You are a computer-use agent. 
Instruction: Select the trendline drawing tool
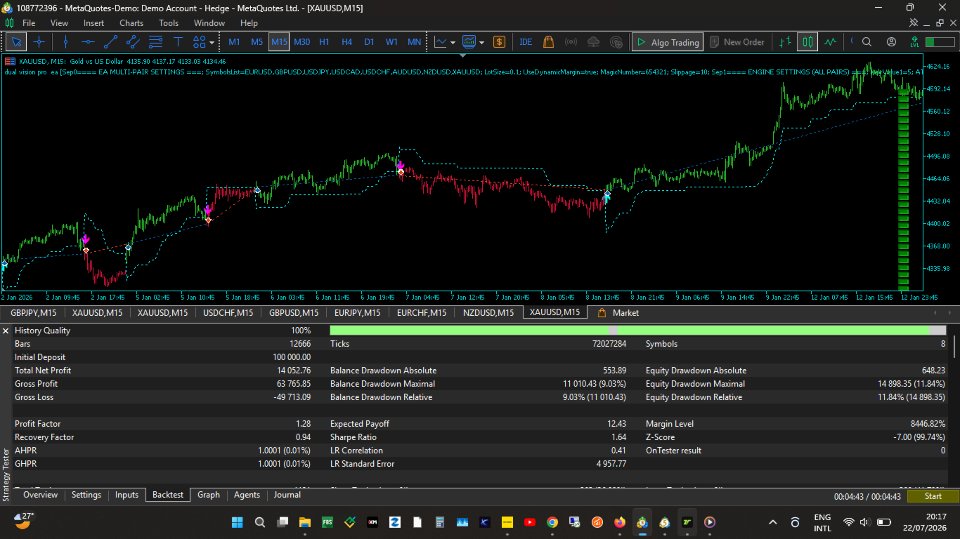coord(111,42)
